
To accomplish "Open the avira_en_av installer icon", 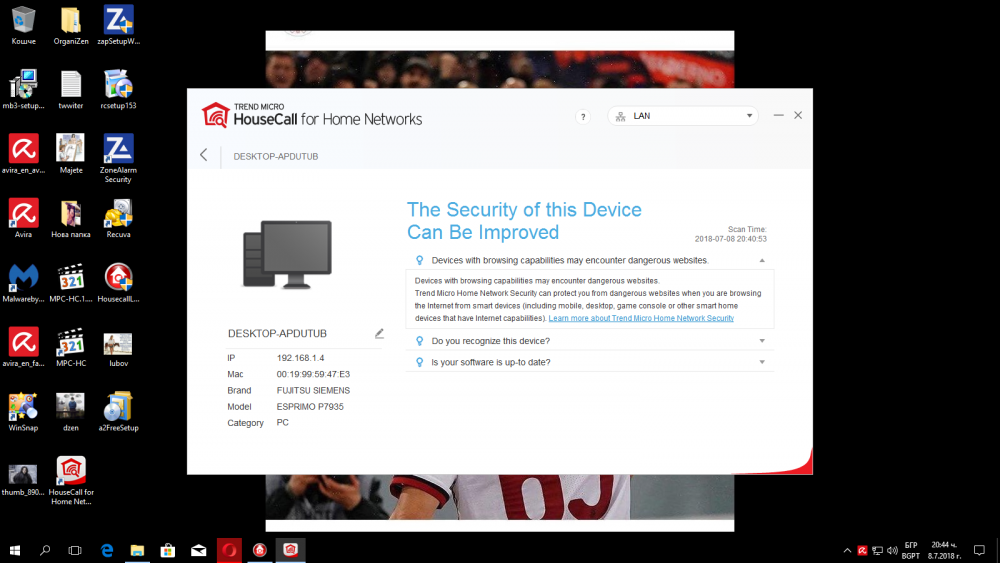I will 24,154.
